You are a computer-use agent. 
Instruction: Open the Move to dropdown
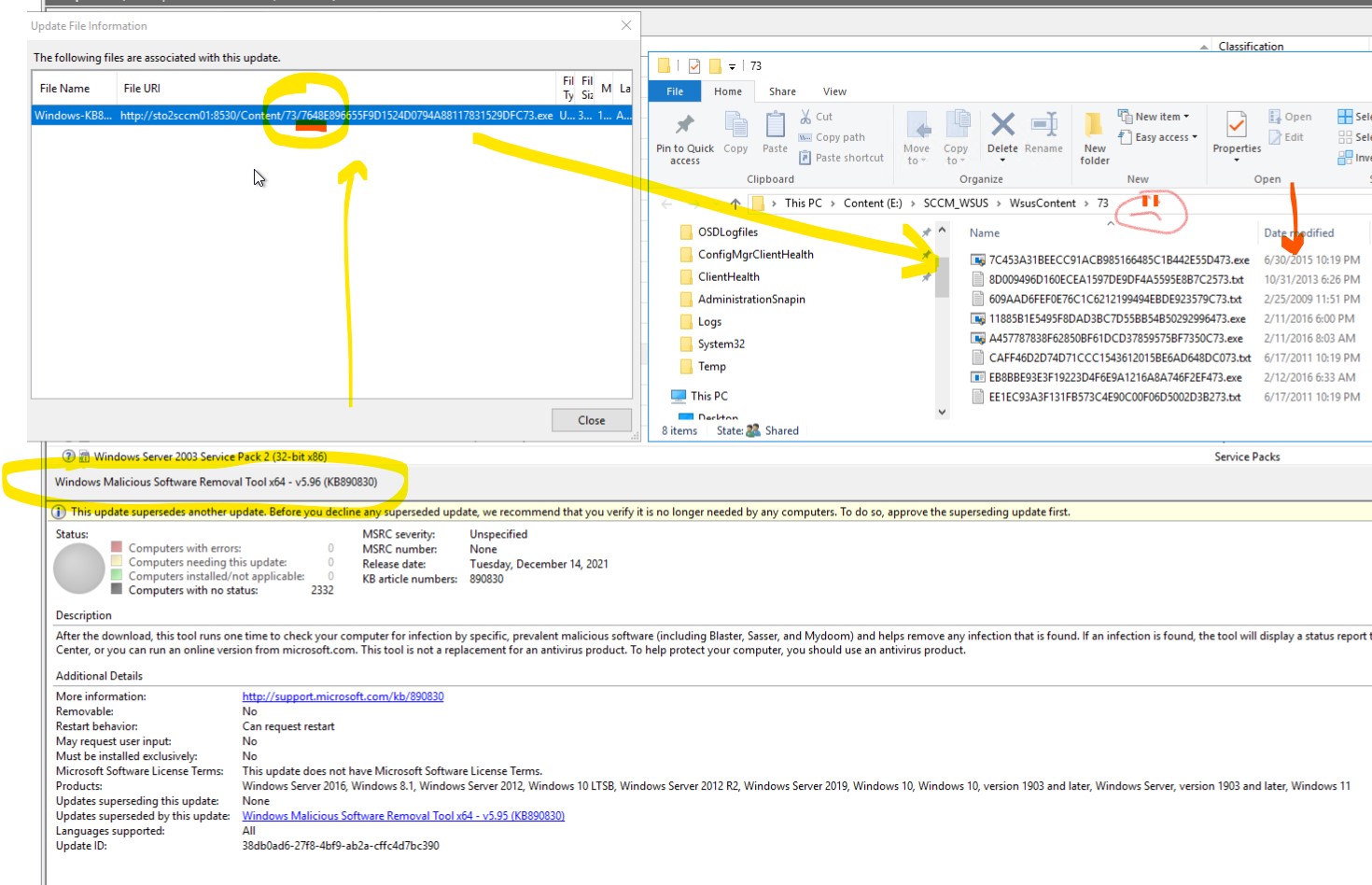[917, 138]
